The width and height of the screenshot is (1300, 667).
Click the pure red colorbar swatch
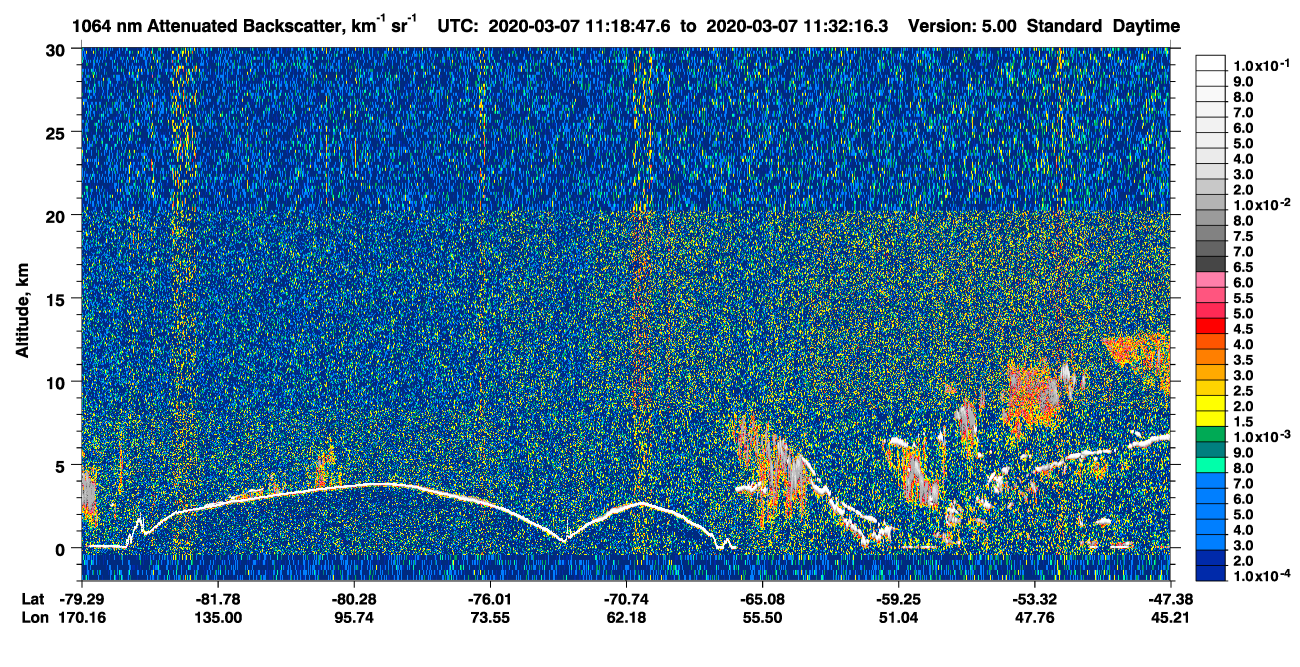tap(1211, 326)
